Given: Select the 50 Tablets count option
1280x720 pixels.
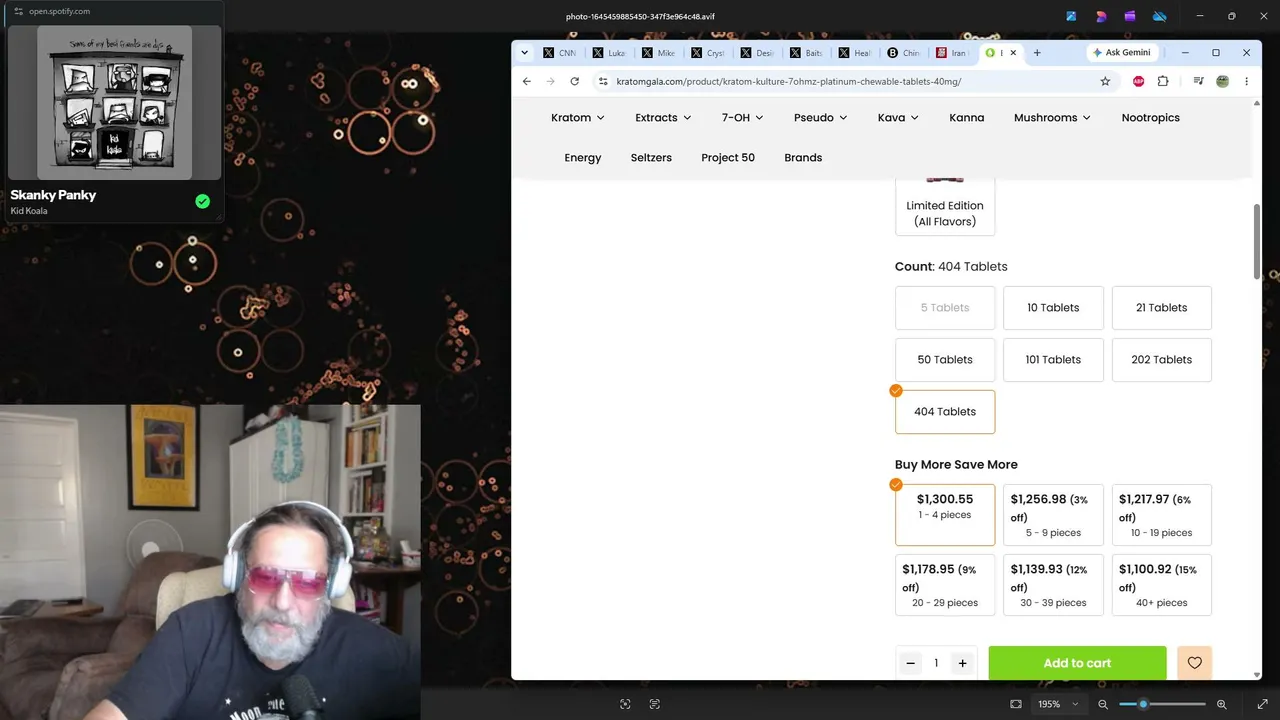Looking at the screenshot, I should pyautogui.click(x=945, y=360).
